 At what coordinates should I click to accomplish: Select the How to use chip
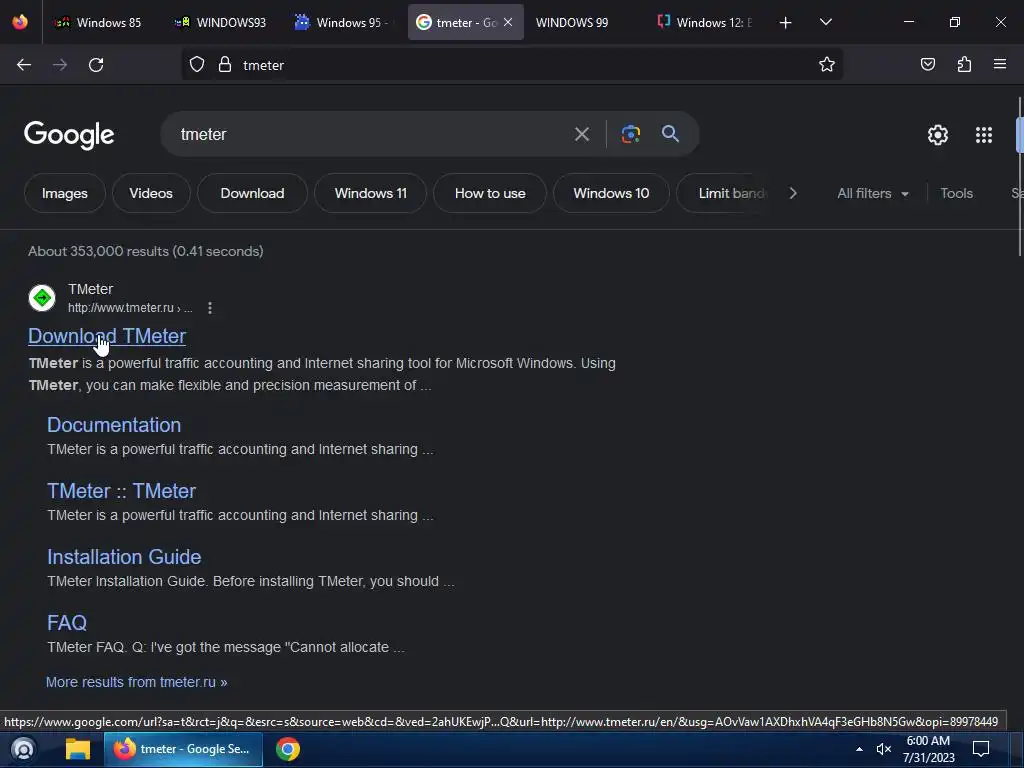point(490,193)
